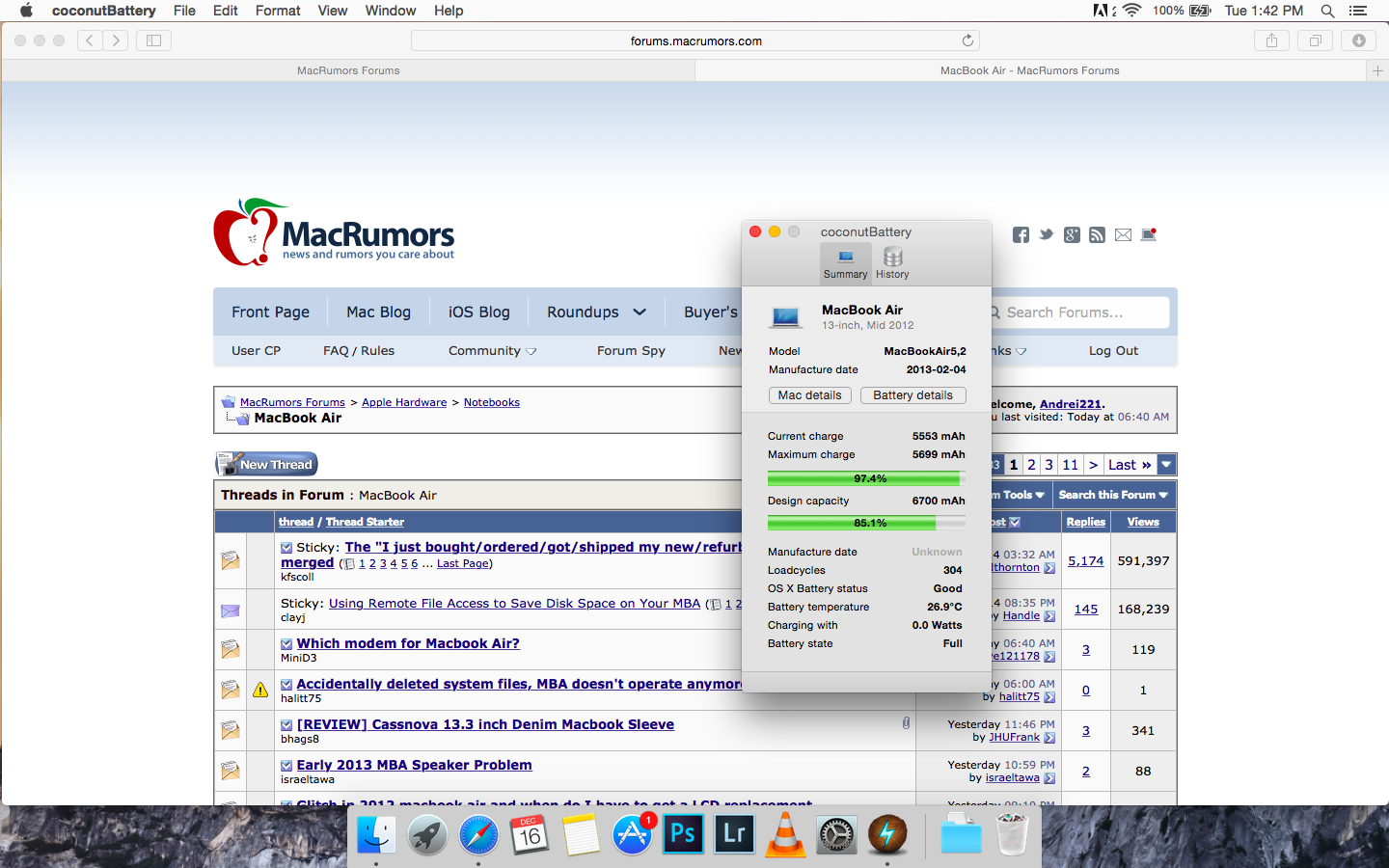
Task: Open the Summary tab in coconutBattery
Action: (846, 263)
